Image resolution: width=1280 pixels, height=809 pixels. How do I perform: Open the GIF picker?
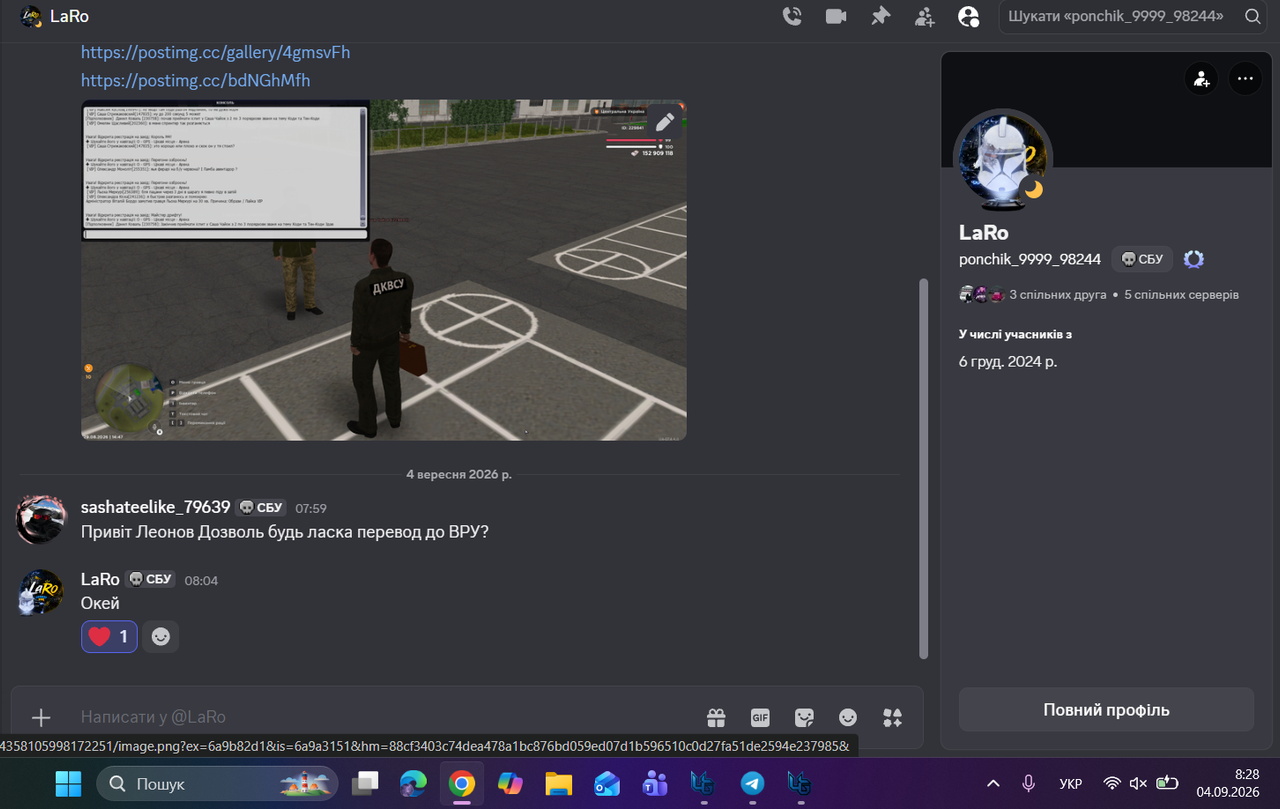coord(760,717)
